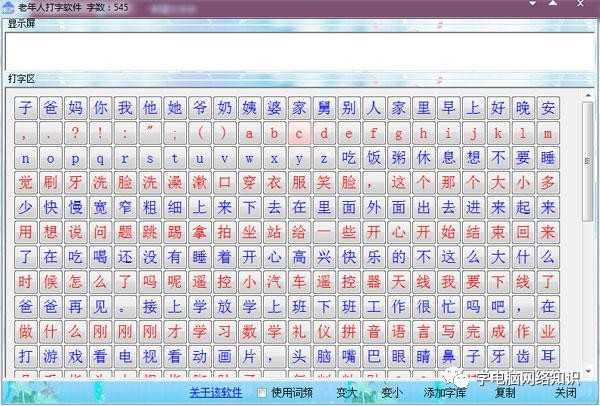Viewport: 600px width, 406px height.
Task: Enable the 使用词频 checkbox
Action: pos(262,393)
